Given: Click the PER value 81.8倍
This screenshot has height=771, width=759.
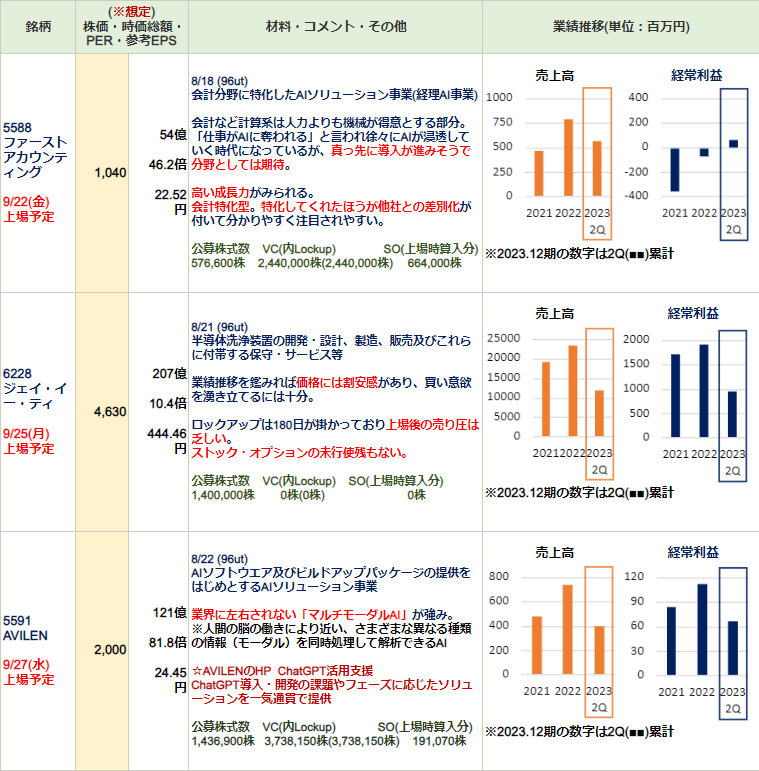Looking at the screenshot, I should click(x=168, y=643).
